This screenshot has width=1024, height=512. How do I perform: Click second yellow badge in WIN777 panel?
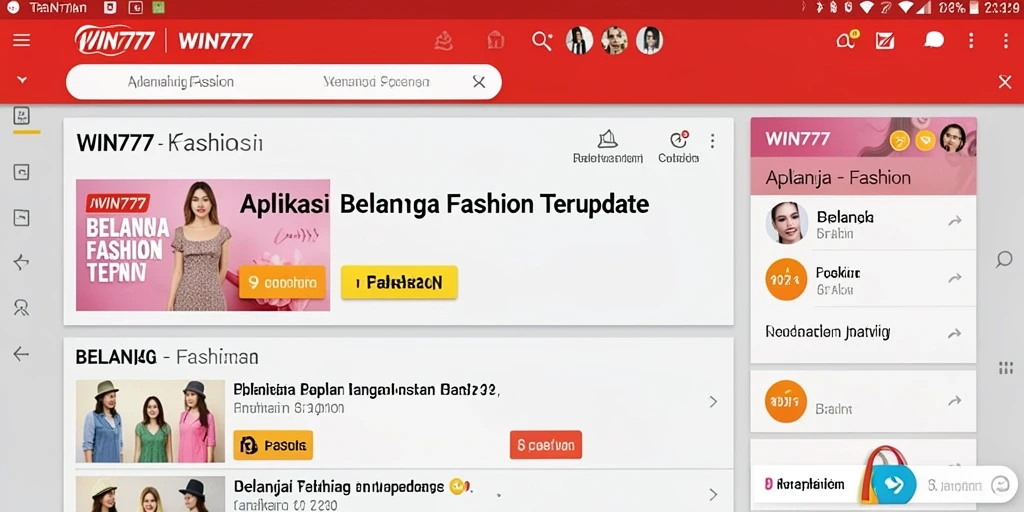pyautogui.click(x=925, y=140)
